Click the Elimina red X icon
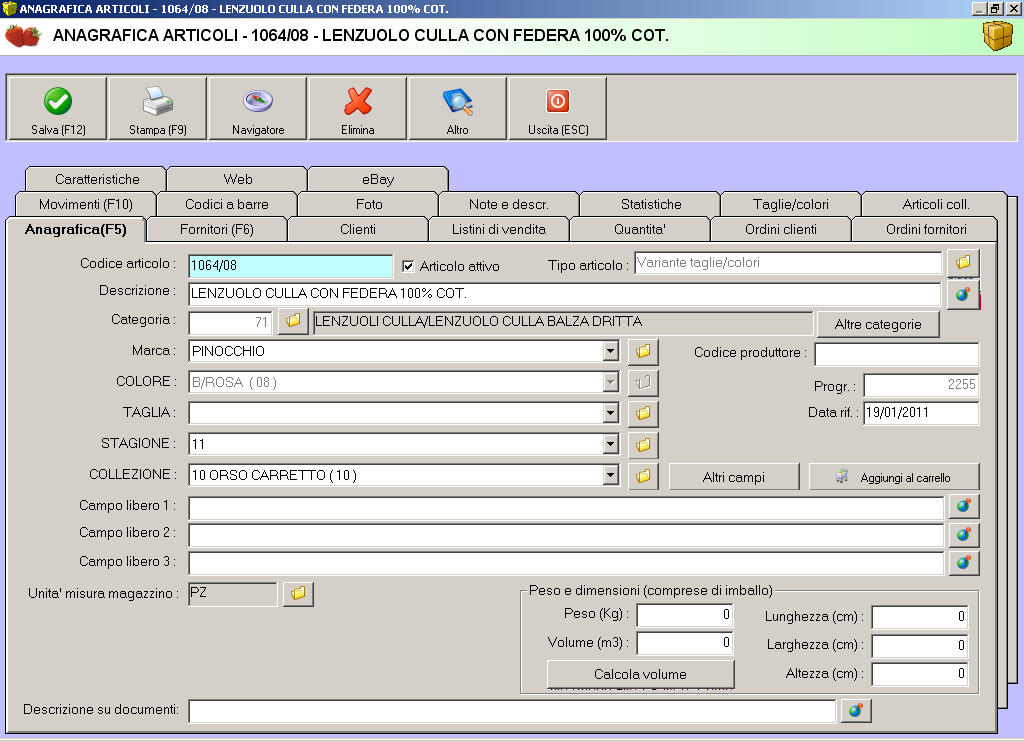Image resolution: width=1024 pixels, height=742 pixels. [x=358, y=102]
